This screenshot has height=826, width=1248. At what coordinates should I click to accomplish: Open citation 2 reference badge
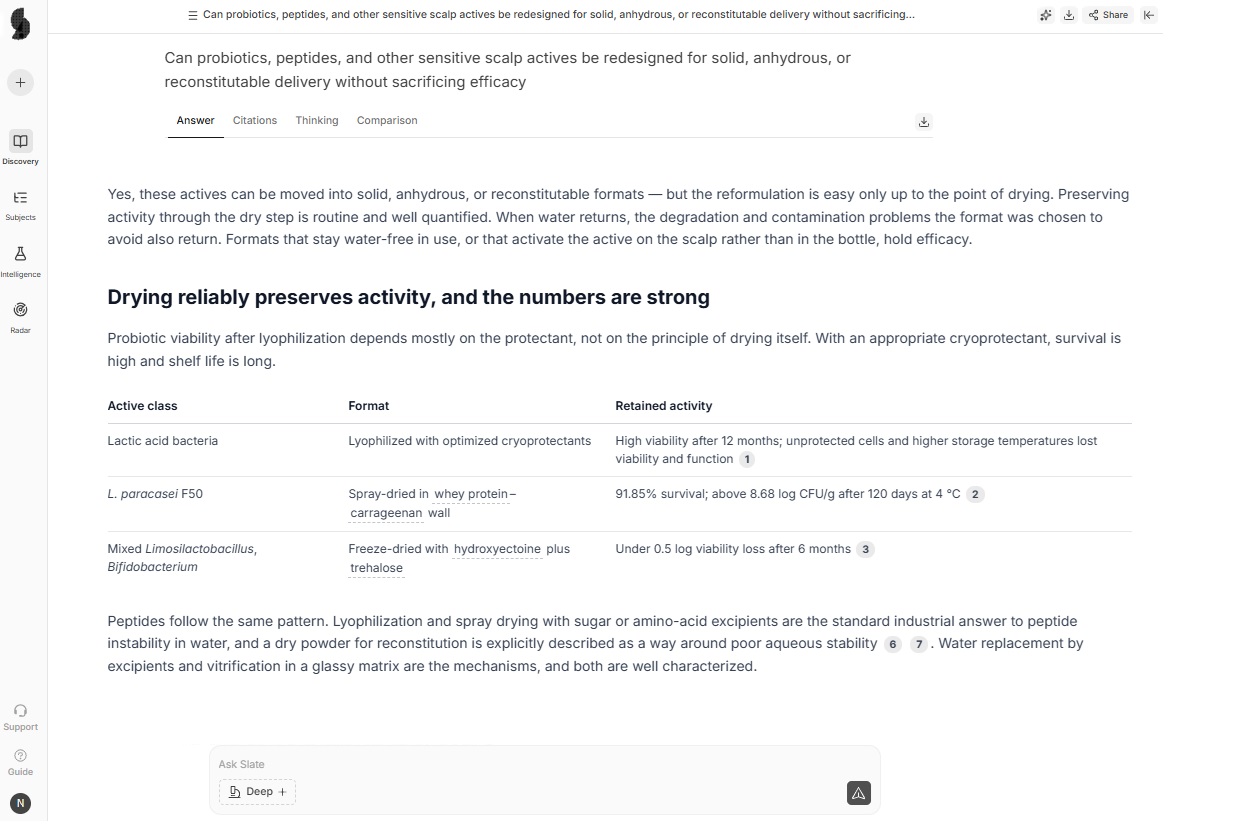pyautogui.click(x=975, y=494)
